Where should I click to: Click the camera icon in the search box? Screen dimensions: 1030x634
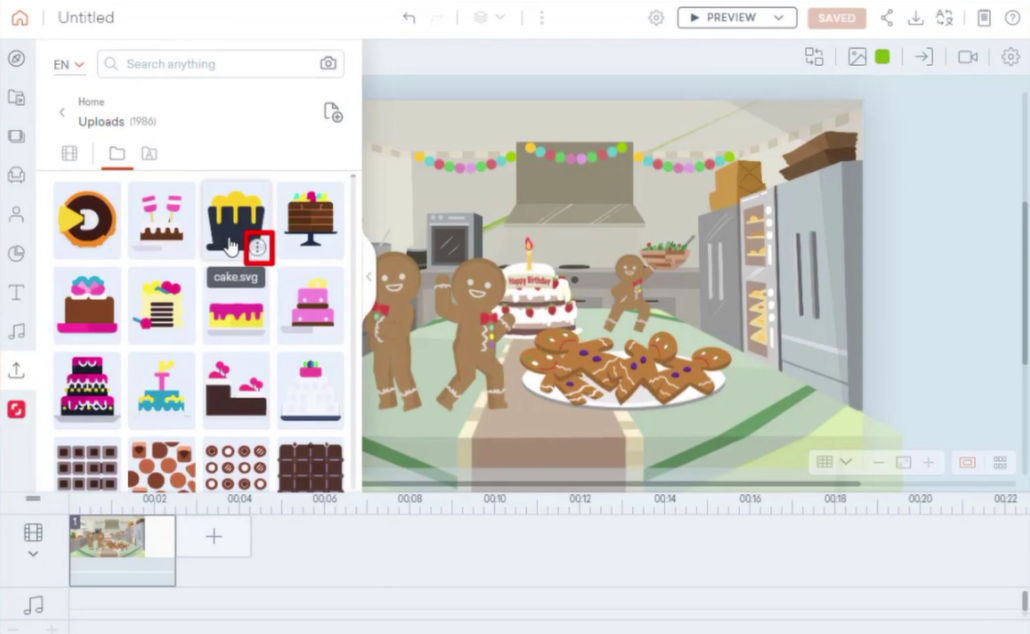(328, 64)
